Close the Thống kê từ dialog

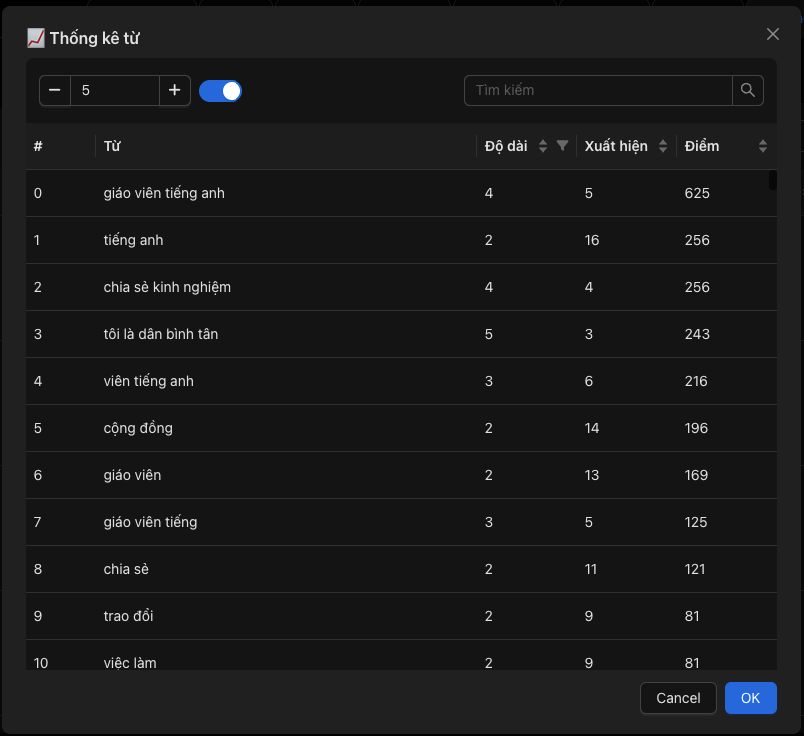773,34
